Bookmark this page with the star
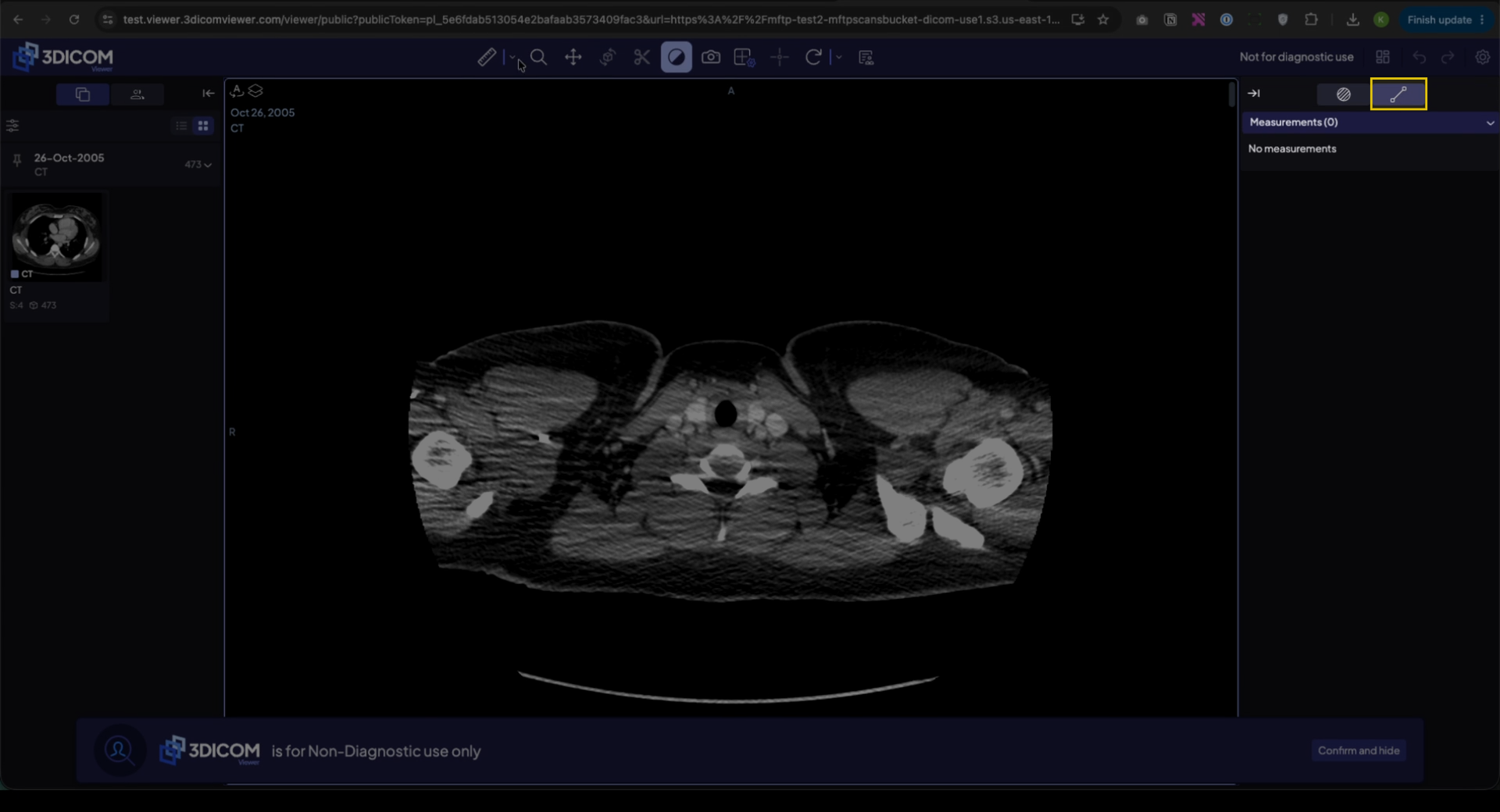The image size is (1500, 812). (1102, 20)
